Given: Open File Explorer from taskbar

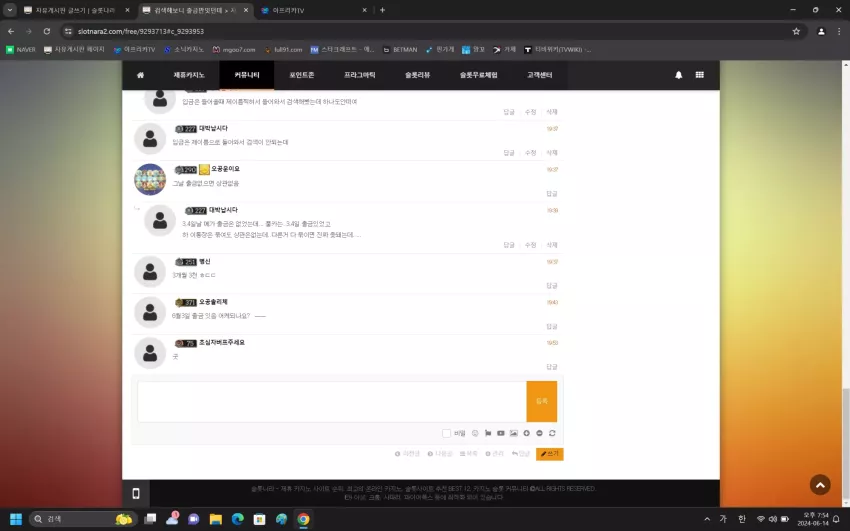Looking at the screenshot, I should 216,519.
